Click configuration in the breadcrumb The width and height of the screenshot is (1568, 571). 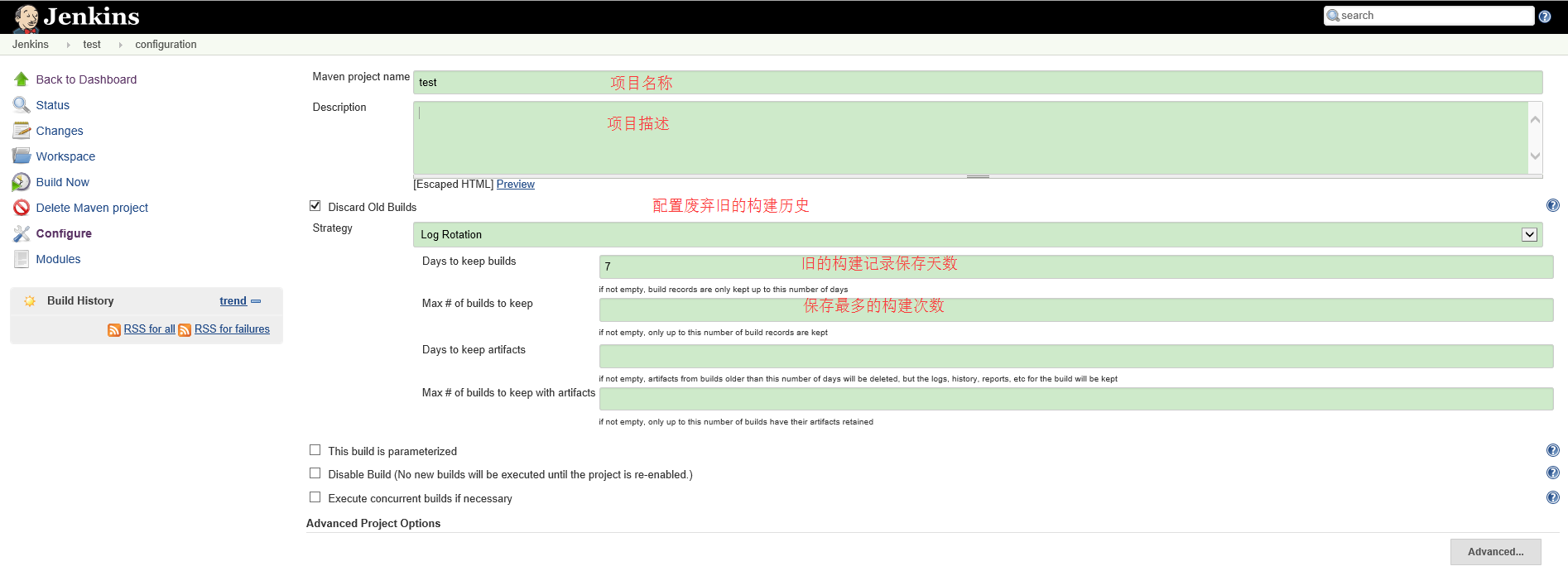point(166,45)
